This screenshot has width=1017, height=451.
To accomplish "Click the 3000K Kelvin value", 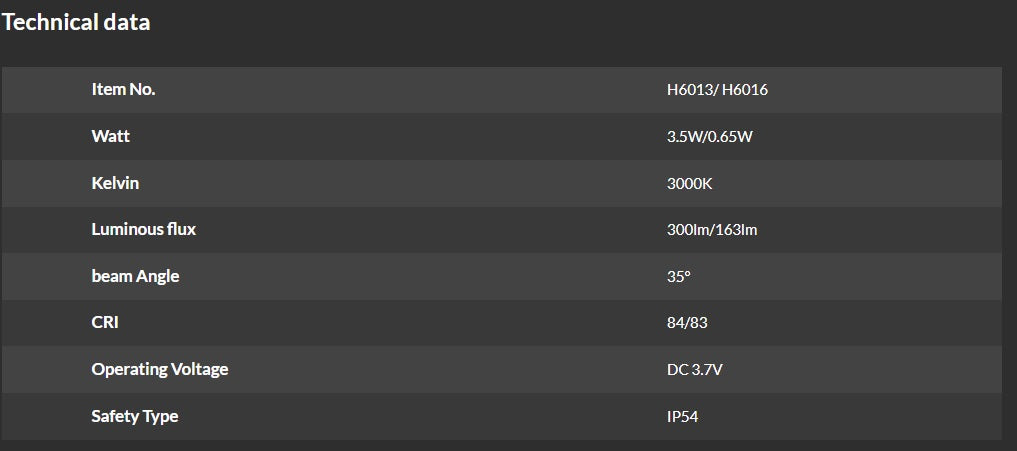I will [689, 183].
